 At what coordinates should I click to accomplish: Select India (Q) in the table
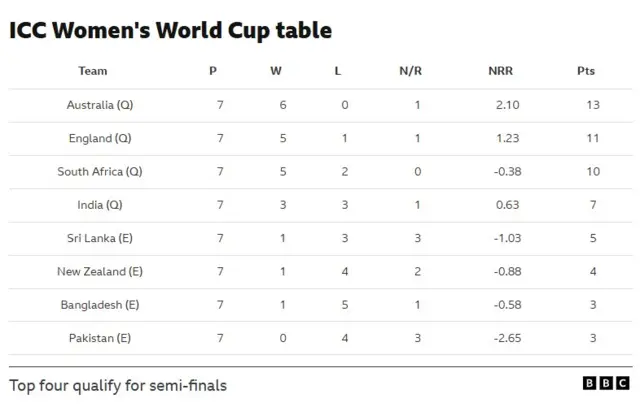click(x=99, y=205)
